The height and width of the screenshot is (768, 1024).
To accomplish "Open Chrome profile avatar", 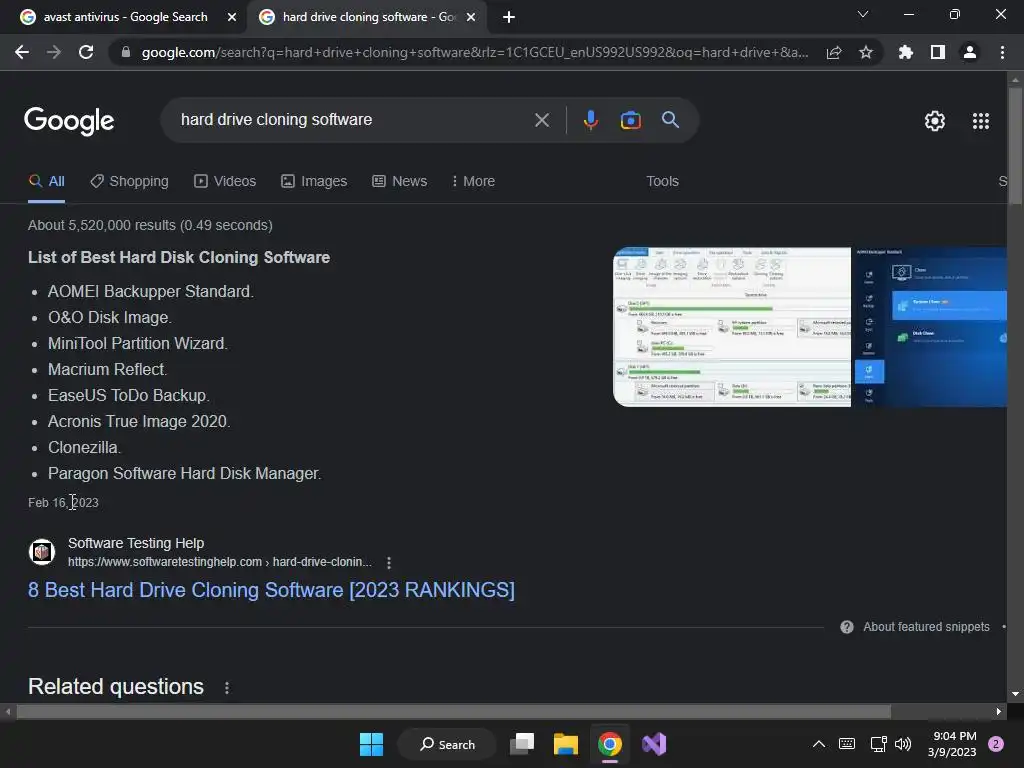I will 970,52.
